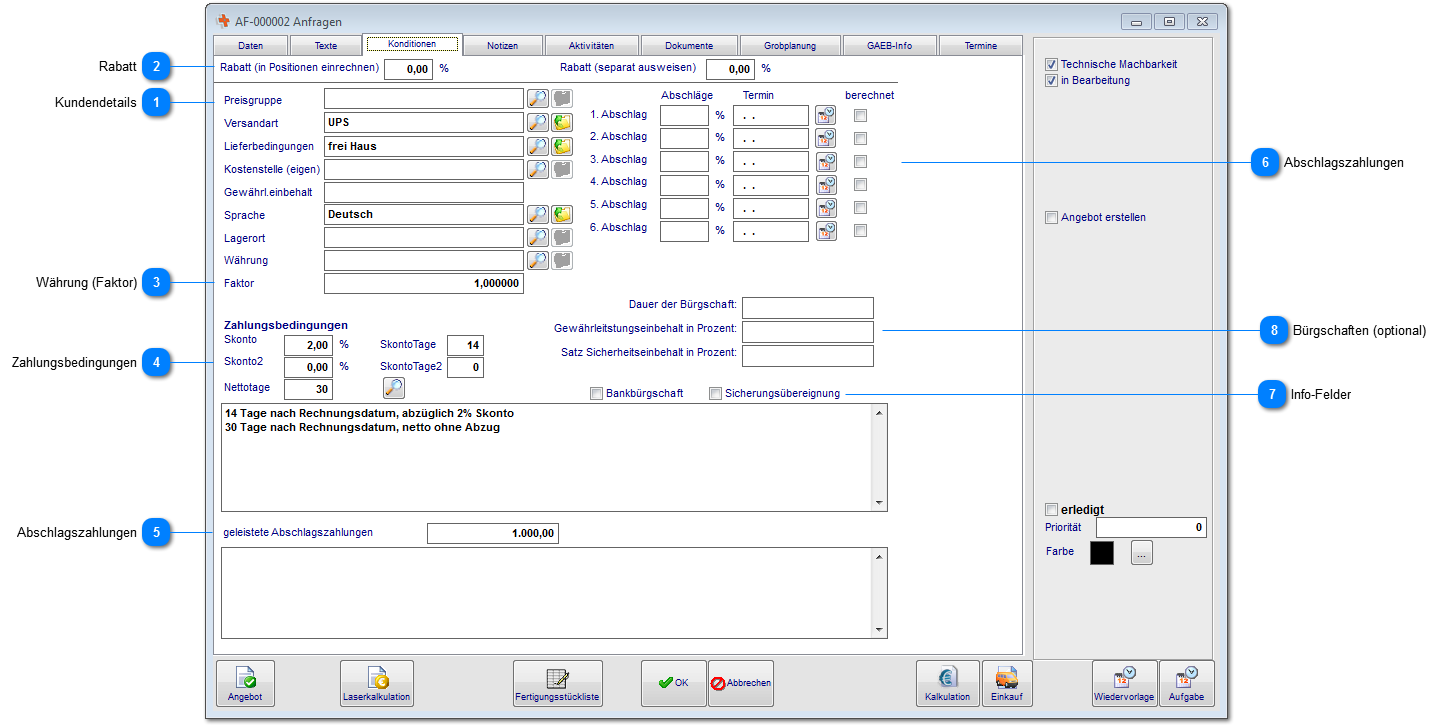Screen dimensions: 1442x727
Task: Open calendar picker for 2. Abschlag
Action: click(x=825, y=138)
